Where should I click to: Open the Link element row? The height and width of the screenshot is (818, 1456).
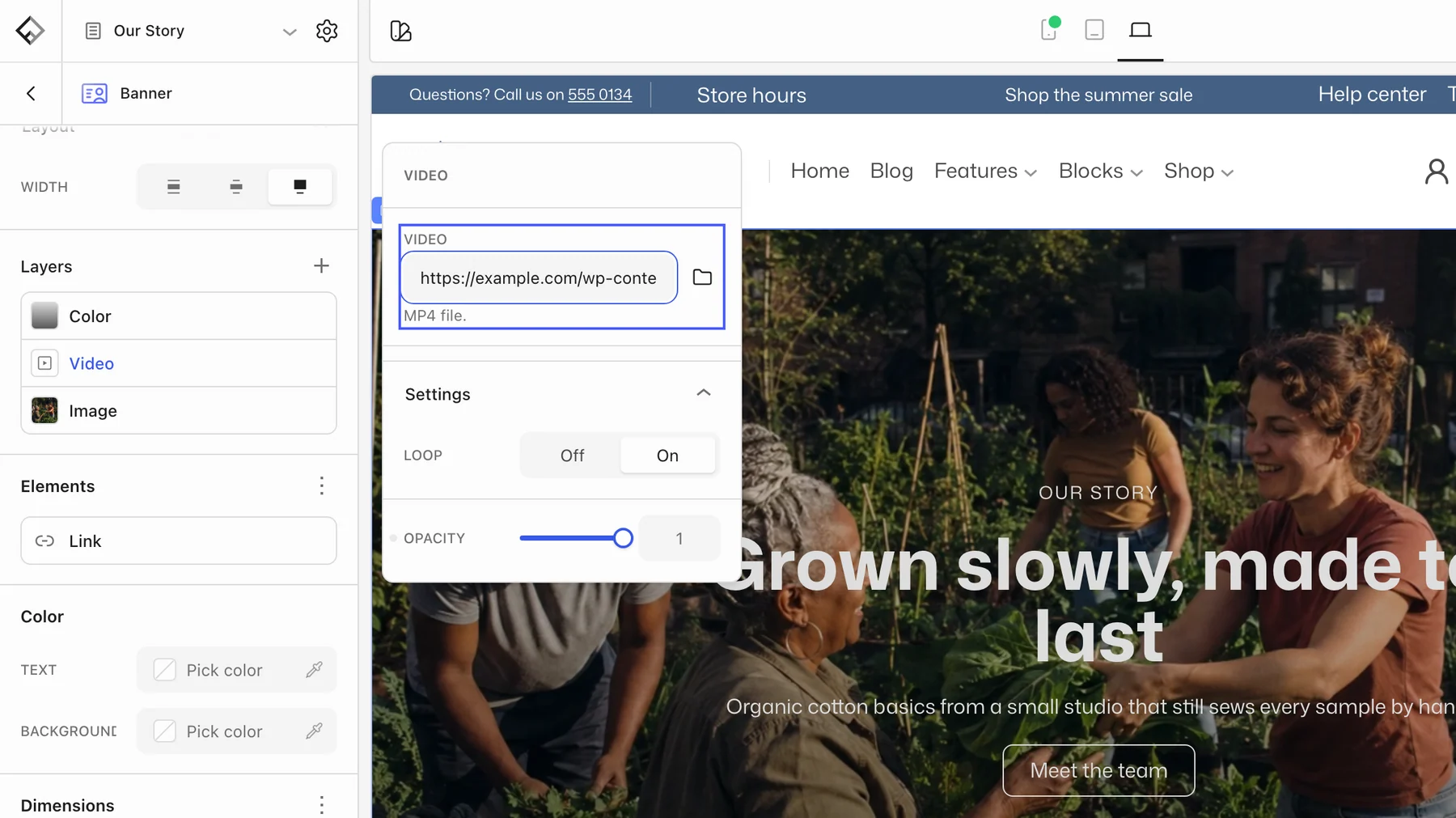click(179, 540)
